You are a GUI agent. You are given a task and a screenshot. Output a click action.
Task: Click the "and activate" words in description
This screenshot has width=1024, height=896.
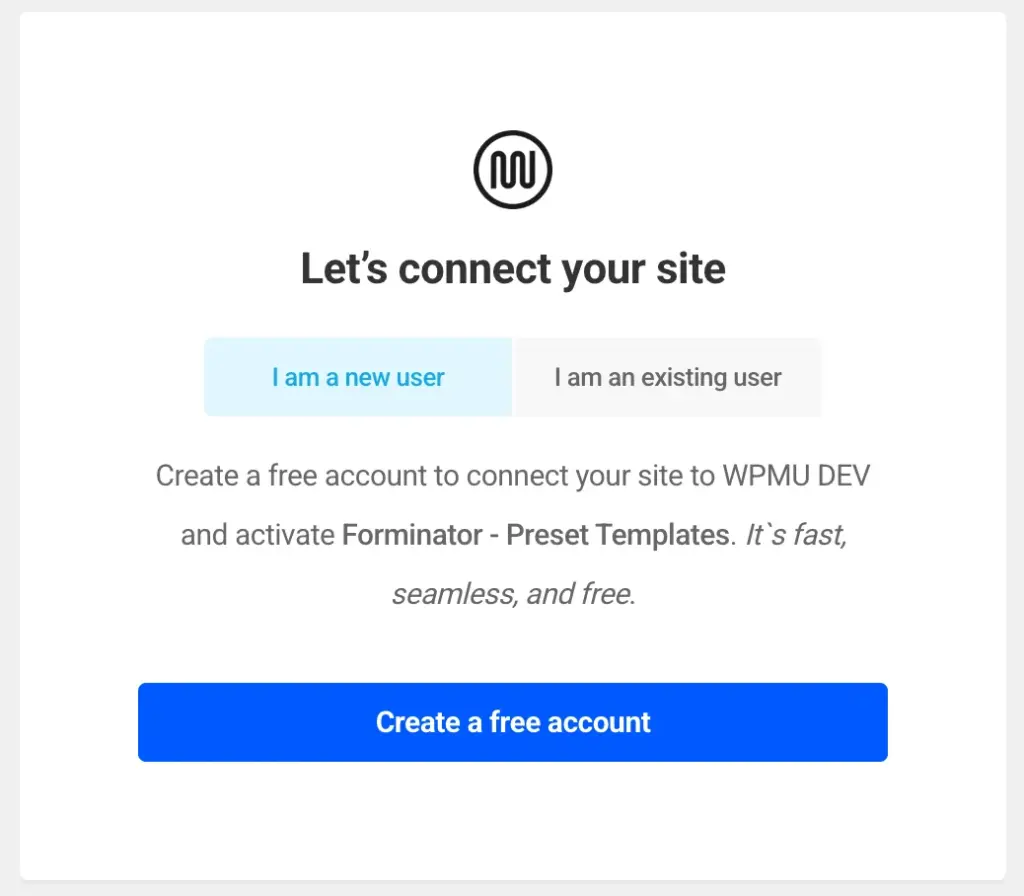point(257,535)
